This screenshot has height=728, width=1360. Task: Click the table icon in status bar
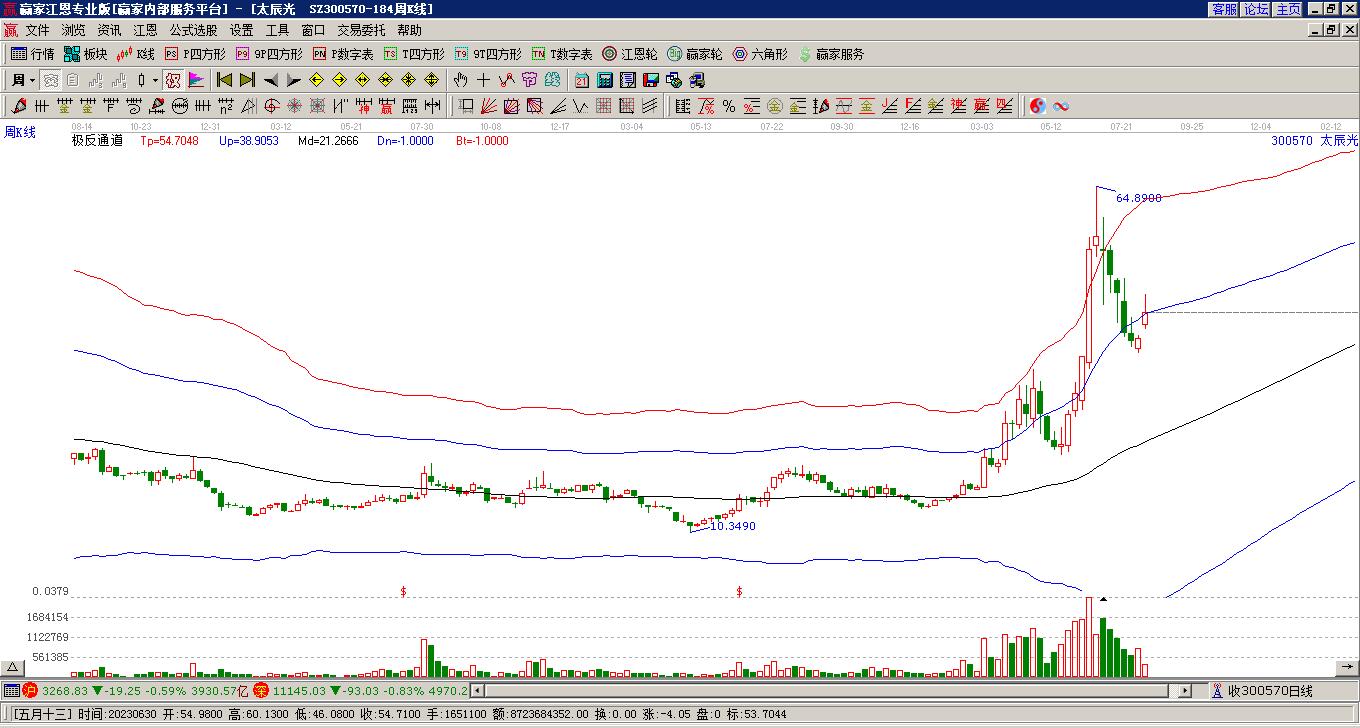(11, 691)
